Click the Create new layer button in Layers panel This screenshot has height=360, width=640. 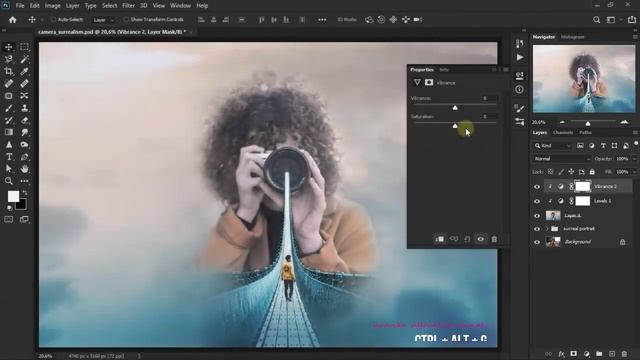[611, 354]
